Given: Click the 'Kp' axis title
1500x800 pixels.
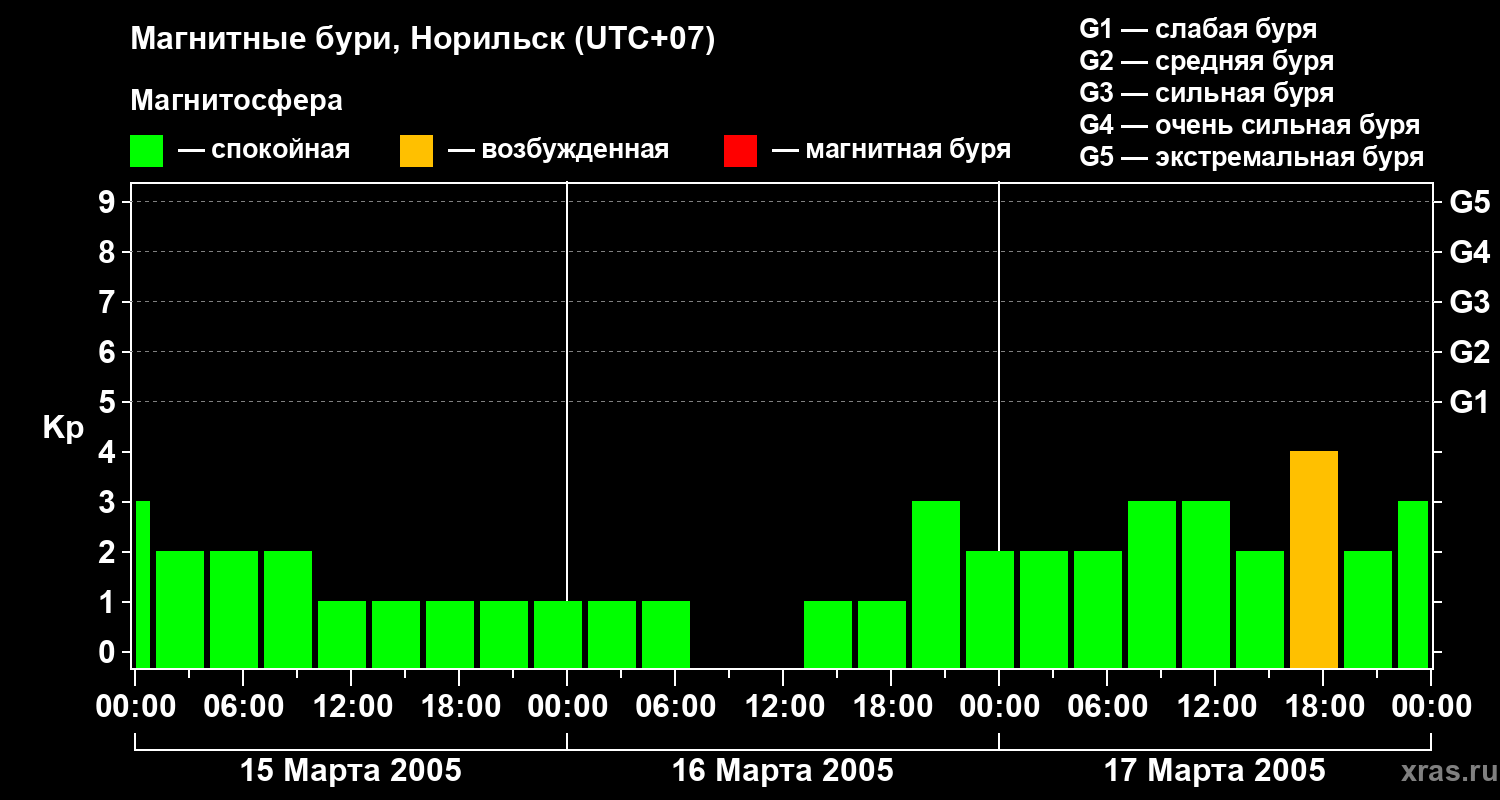Looking at the screenshot, I should 63,428.
